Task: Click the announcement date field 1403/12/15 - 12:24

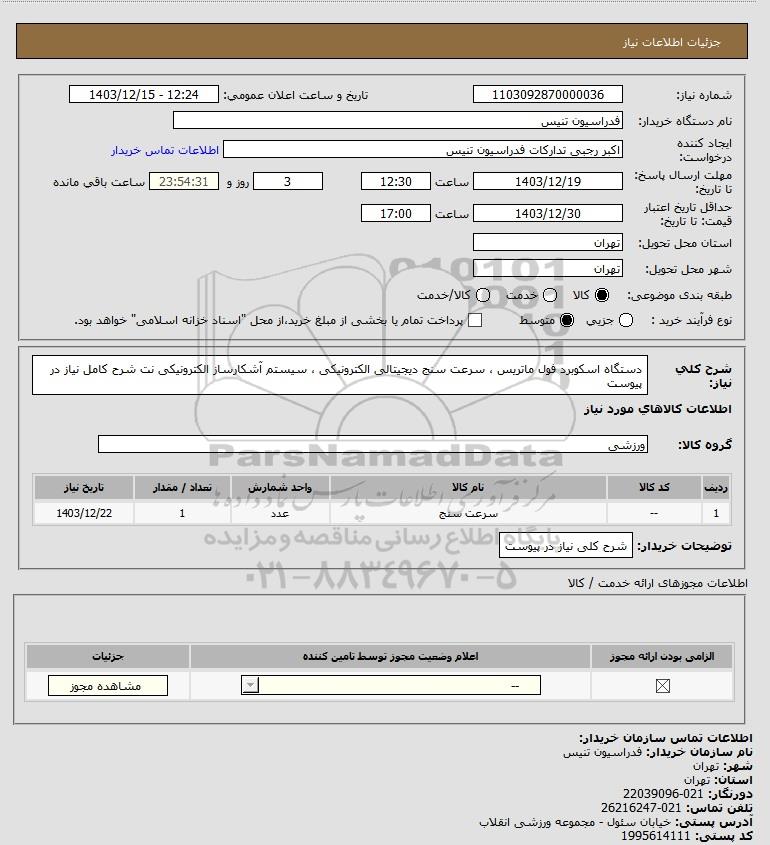Action: point(144,94)
